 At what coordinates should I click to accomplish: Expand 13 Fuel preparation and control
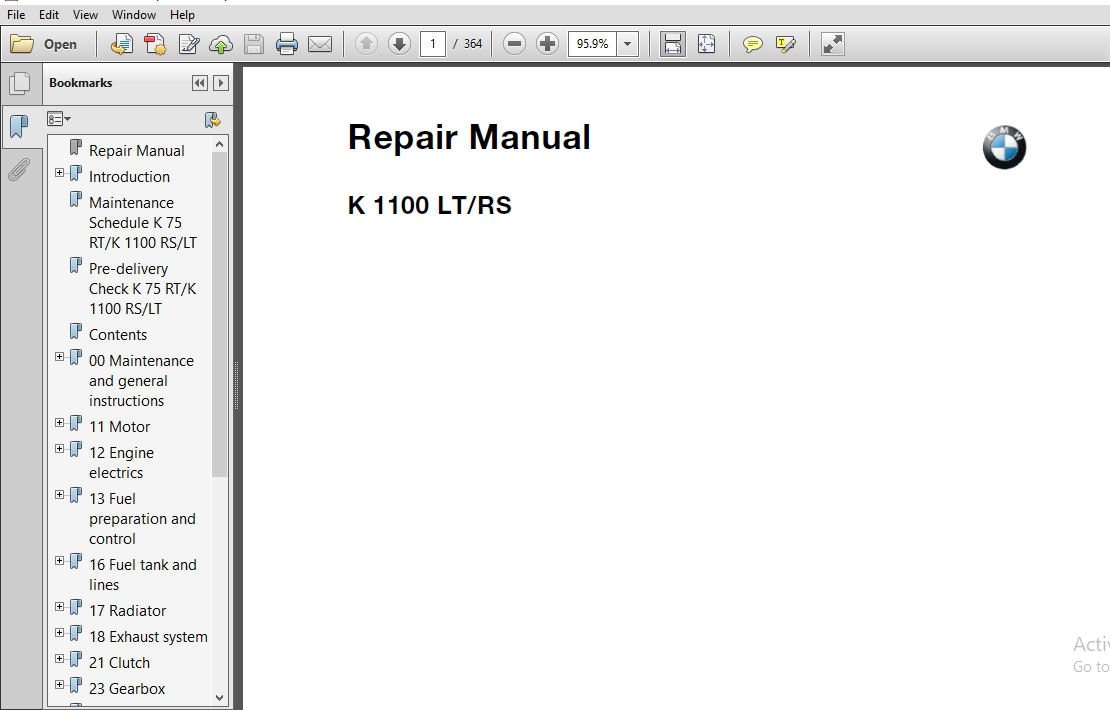59,495
